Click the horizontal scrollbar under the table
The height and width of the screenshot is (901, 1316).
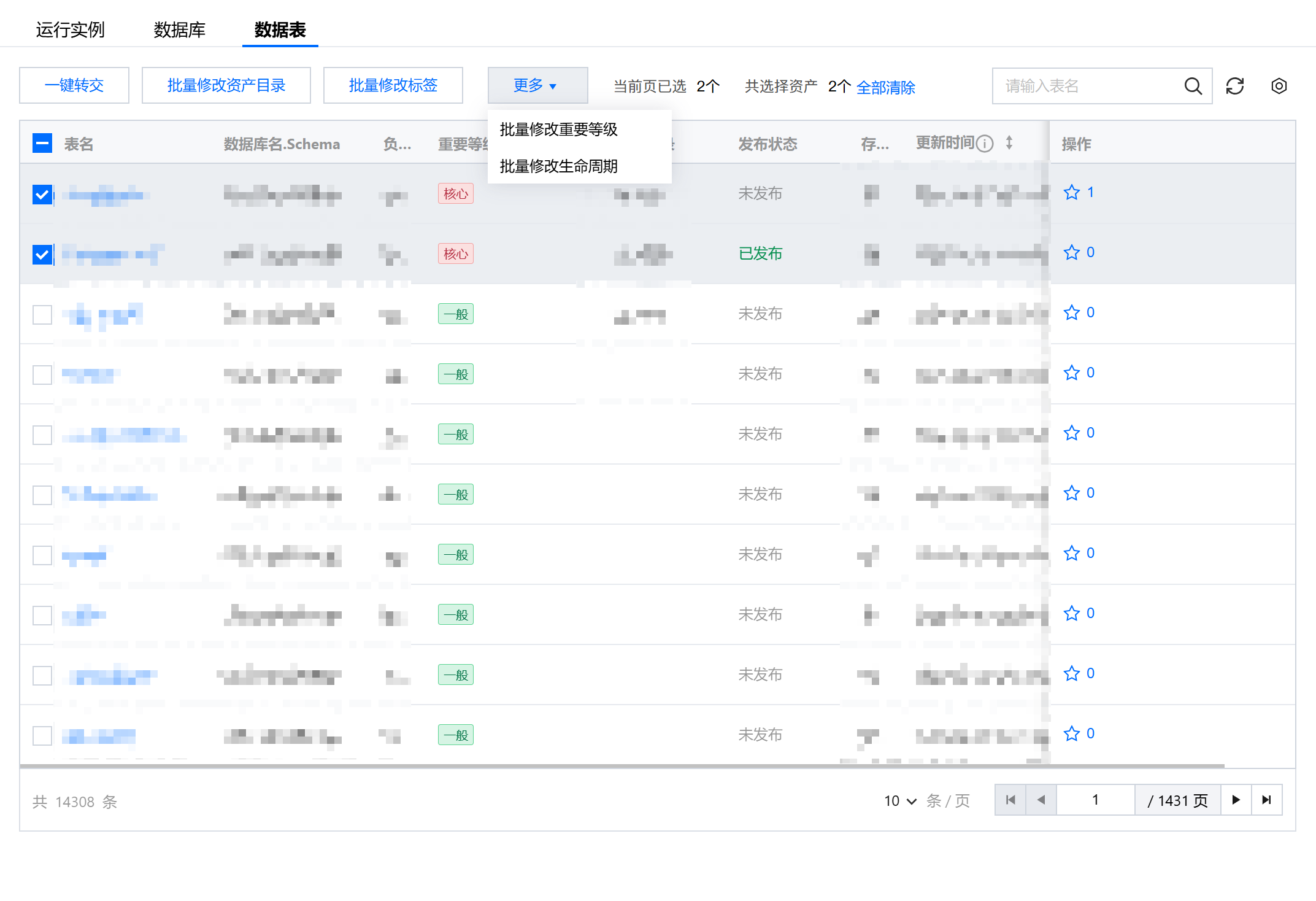(x=621, y=766)
